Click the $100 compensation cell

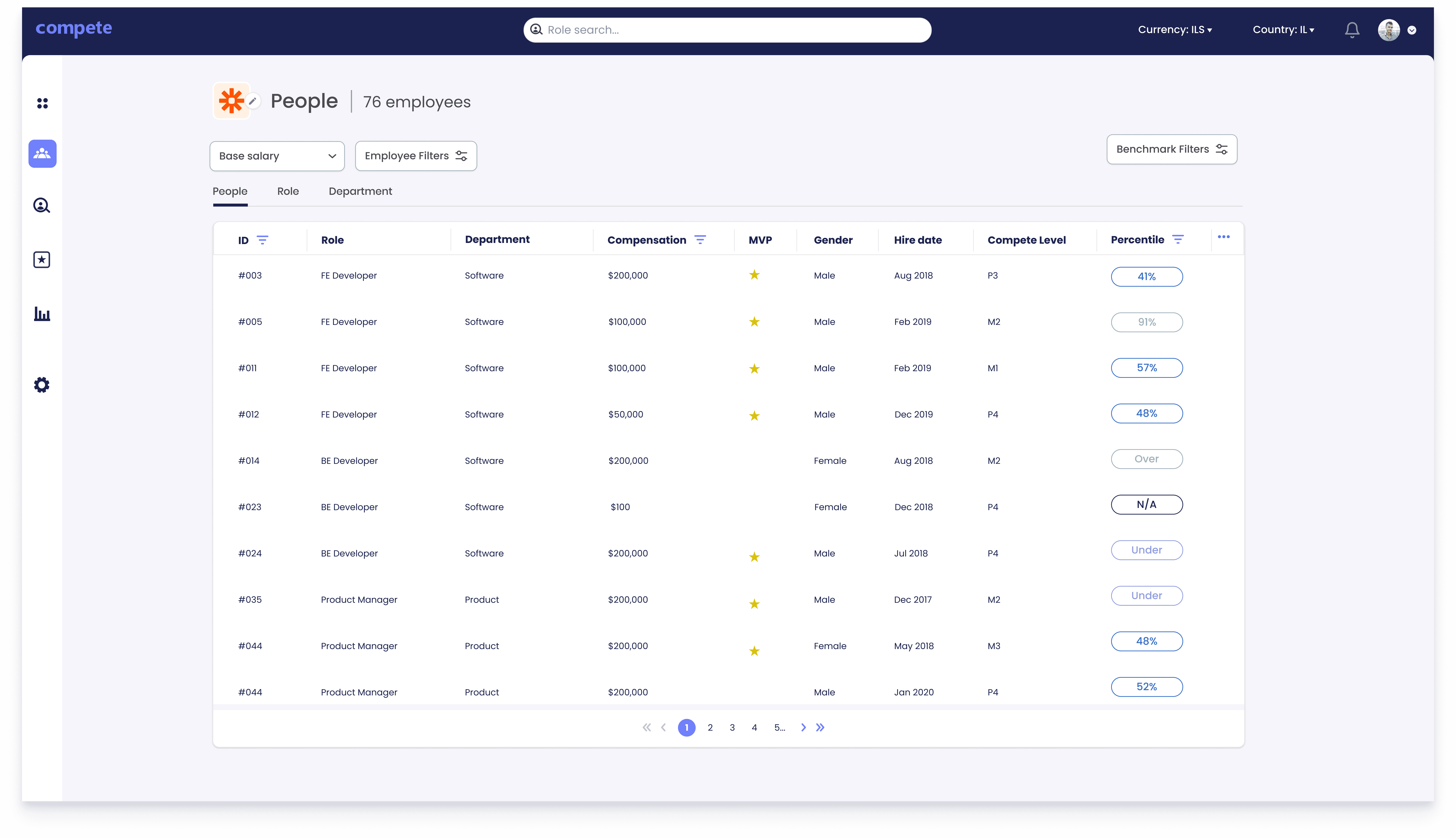tap(620, 507)
